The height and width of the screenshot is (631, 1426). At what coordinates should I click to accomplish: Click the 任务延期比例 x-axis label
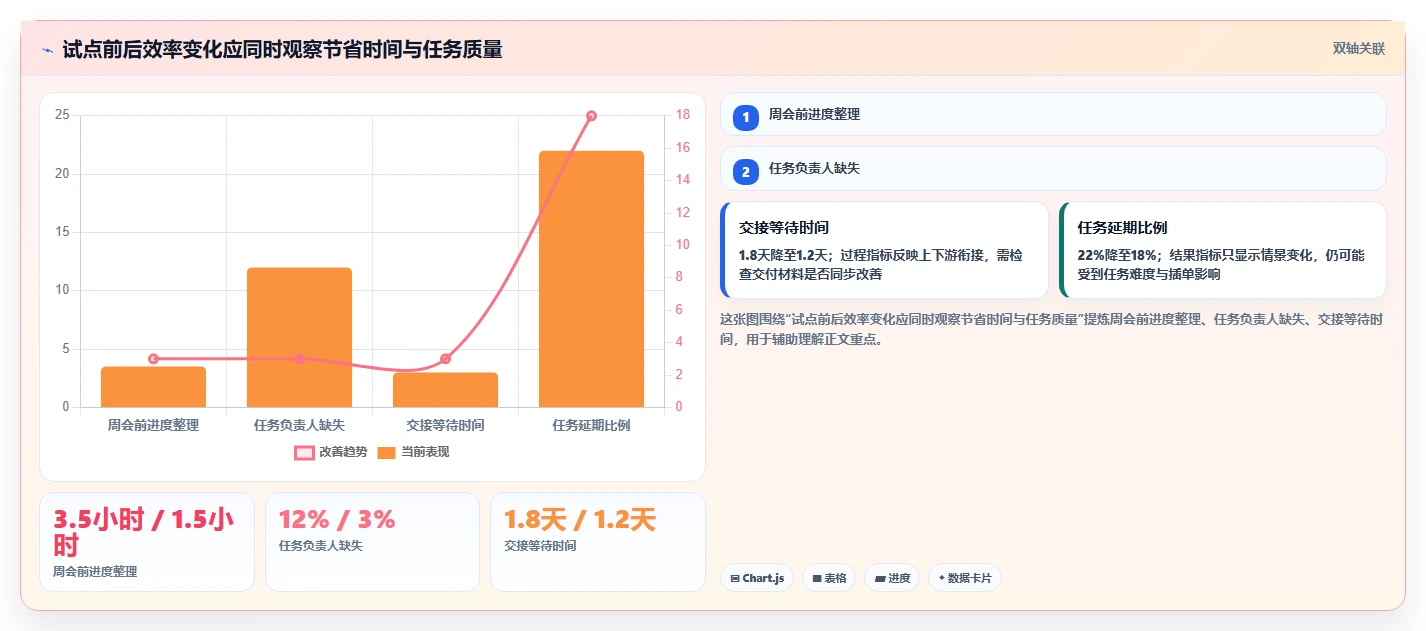pos(591,425)
